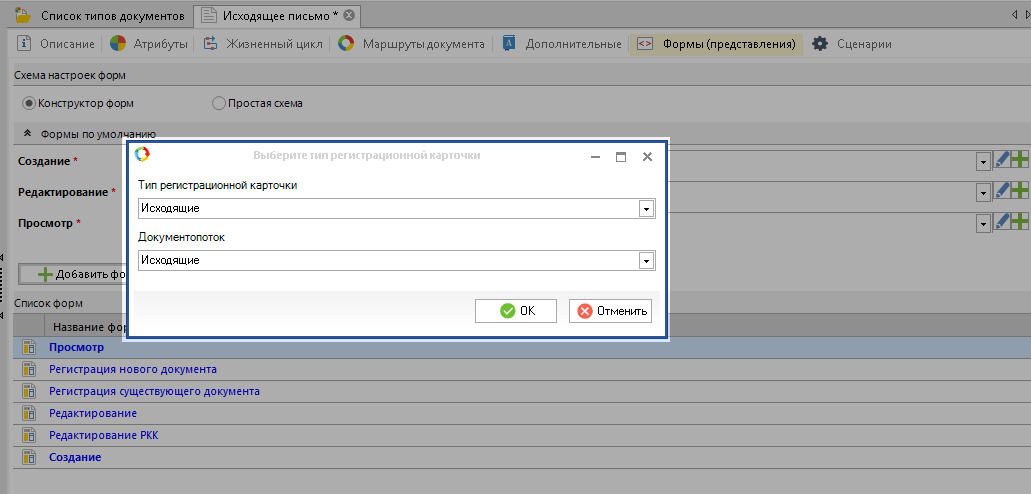The height and width of the screenshot is (494, 1031).
Task: Expand the Документопоток dropdown list
Action: (x=646, y=260)
